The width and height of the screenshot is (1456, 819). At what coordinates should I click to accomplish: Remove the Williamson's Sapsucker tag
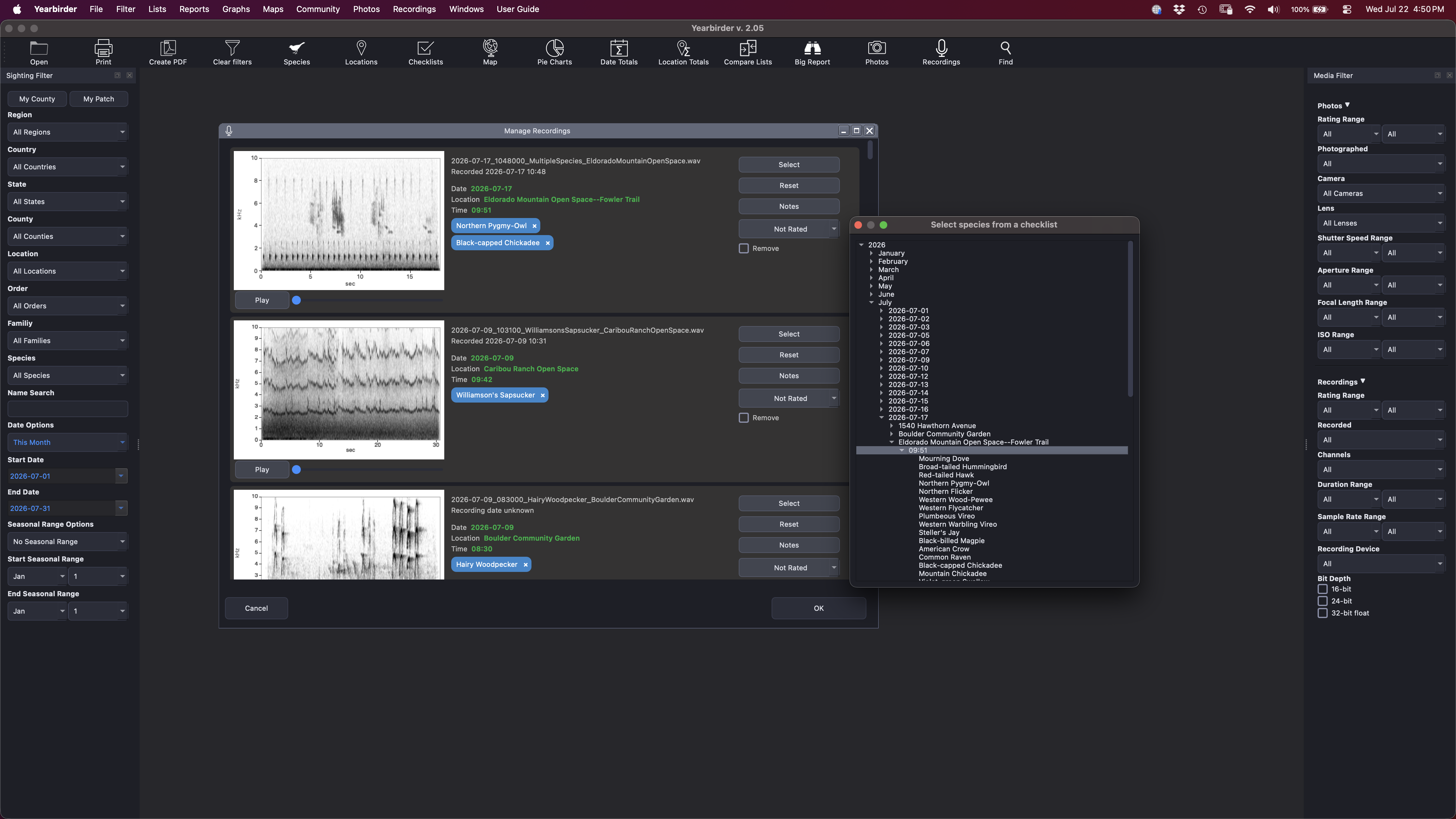pos(543,396)
